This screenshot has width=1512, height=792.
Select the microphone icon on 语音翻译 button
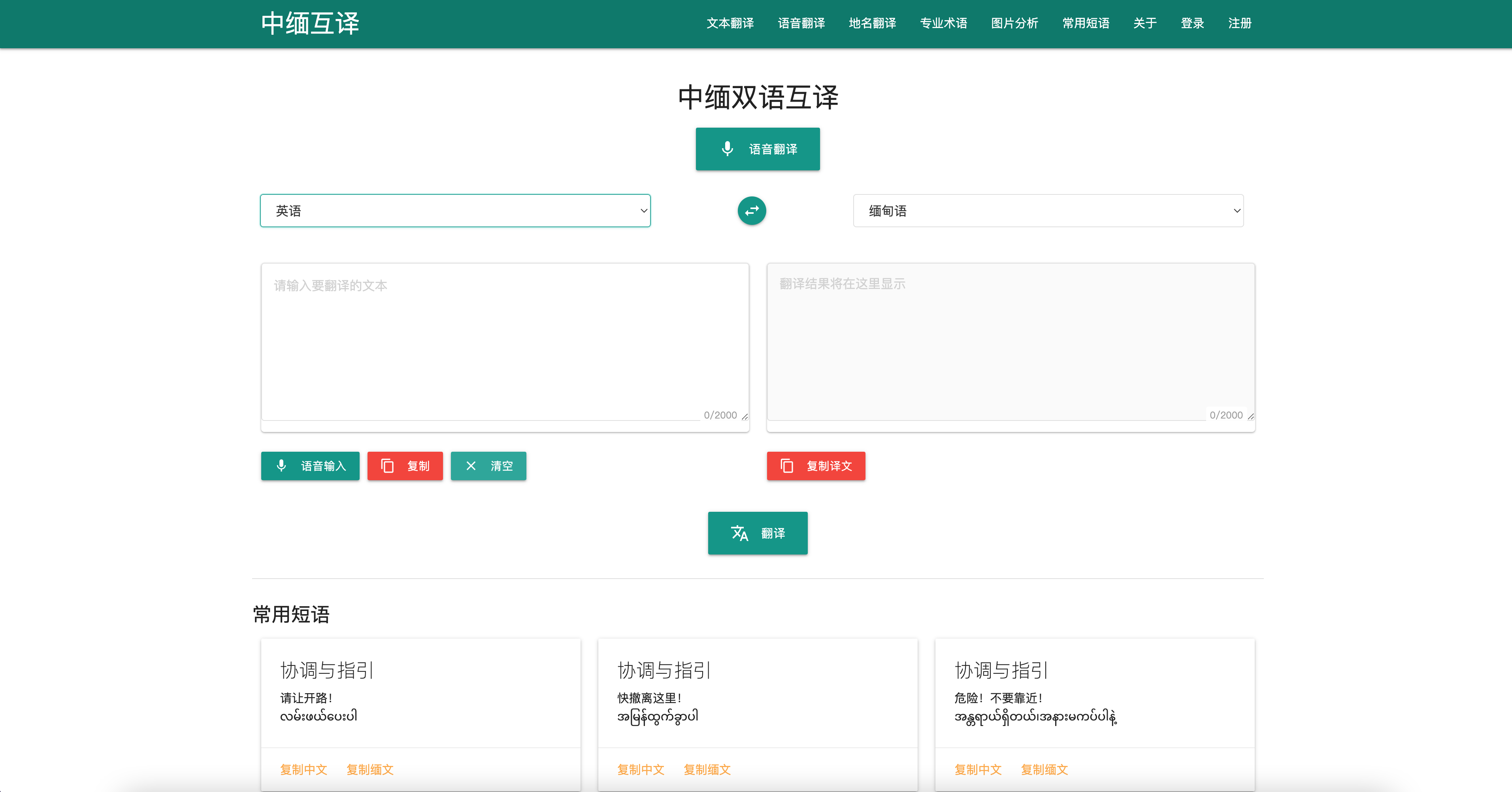728,149
